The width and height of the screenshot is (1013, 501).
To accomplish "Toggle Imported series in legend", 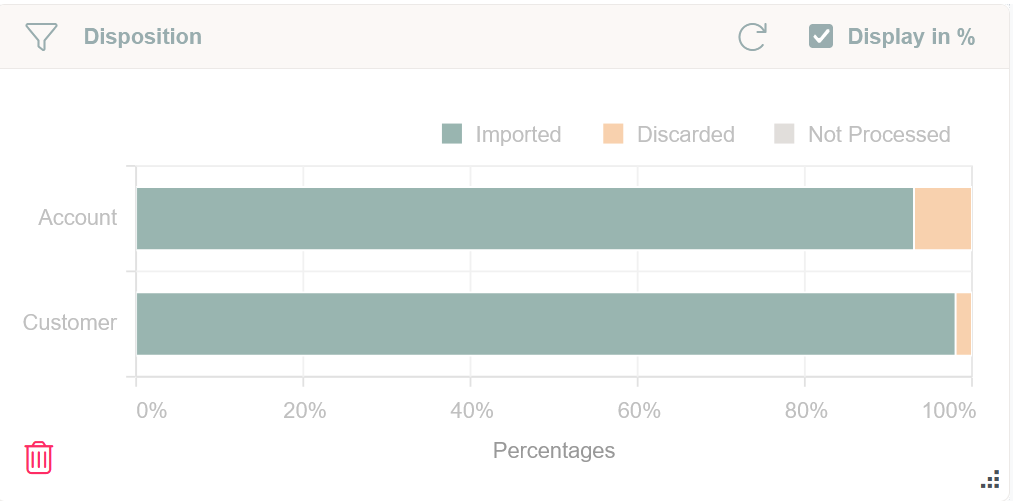I will [518, 134].
